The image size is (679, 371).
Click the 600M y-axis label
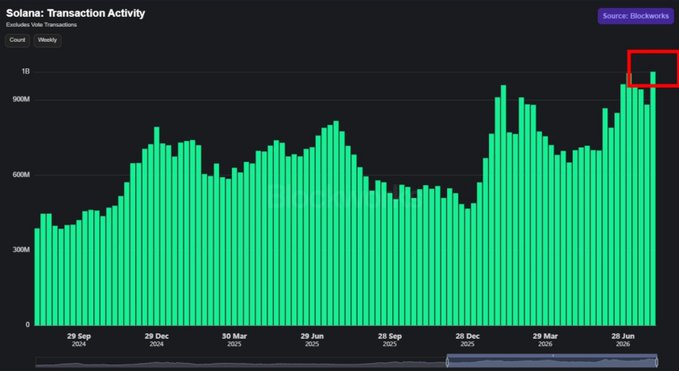22,175
